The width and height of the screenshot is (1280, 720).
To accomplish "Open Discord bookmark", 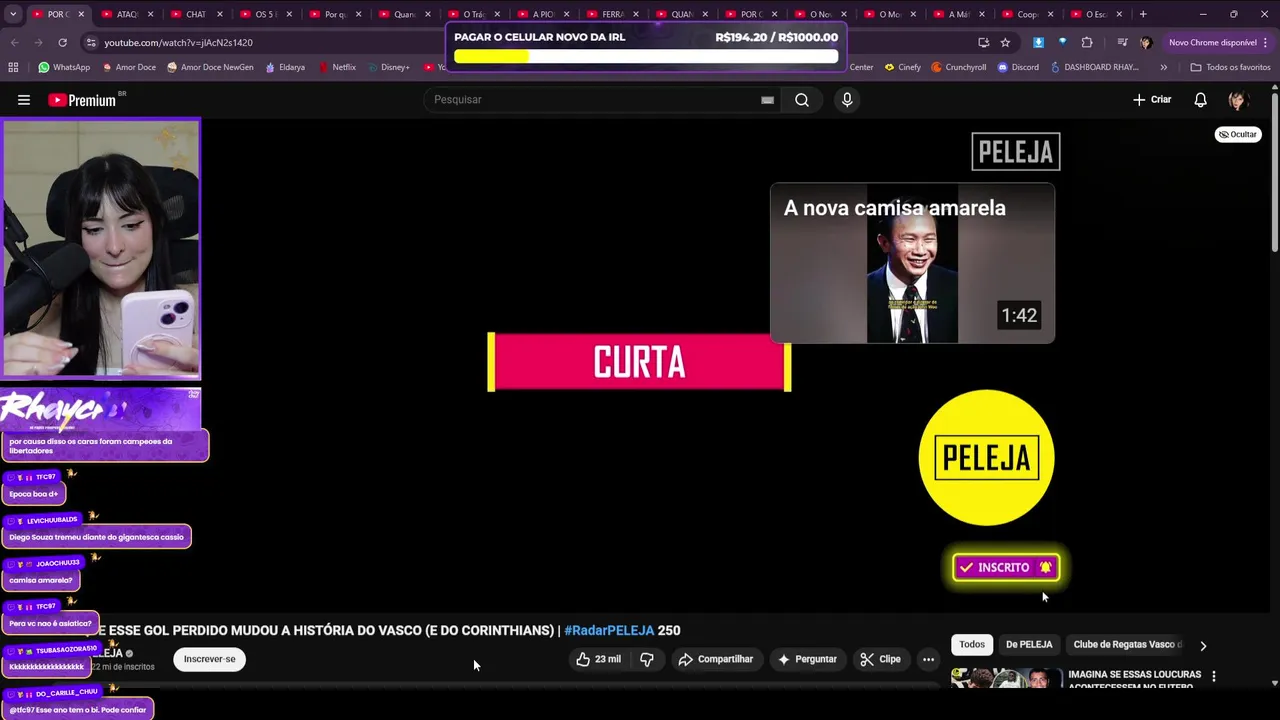I will pos(1017,67).
